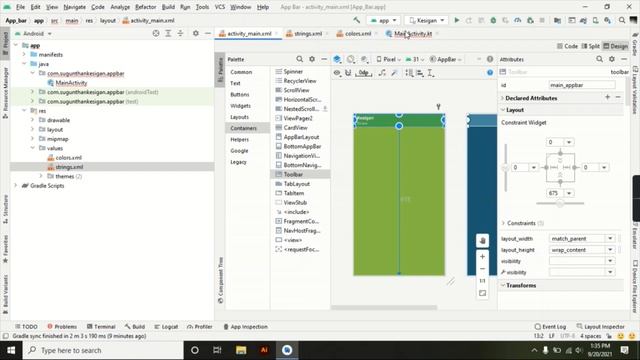The height and width of the screenshot is (360, 640).
Task: Open Logcat tool window
Action: [x=166, y=327]
